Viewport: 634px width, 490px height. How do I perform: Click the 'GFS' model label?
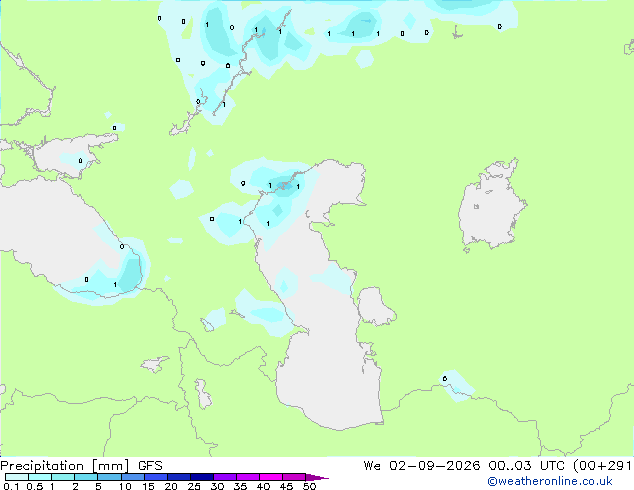[x=150, y=466]
